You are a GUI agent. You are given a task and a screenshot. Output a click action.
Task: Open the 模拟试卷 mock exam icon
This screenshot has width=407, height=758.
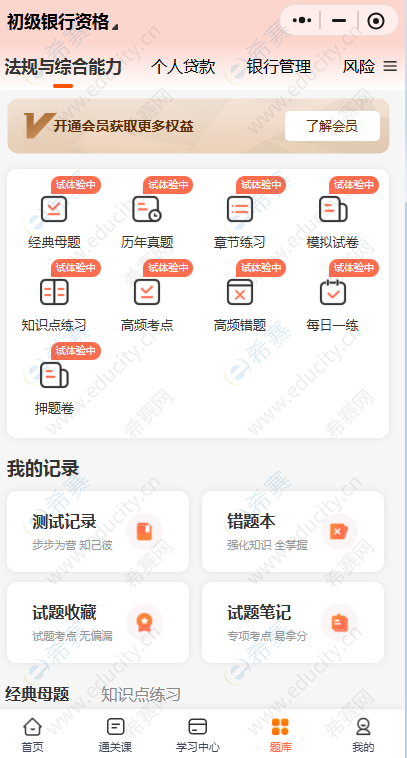point(333,209)
